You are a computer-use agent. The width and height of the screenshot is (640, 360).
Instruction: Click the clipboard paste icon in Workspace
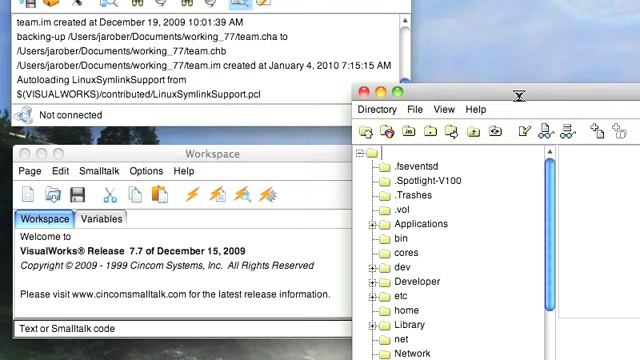160,195
